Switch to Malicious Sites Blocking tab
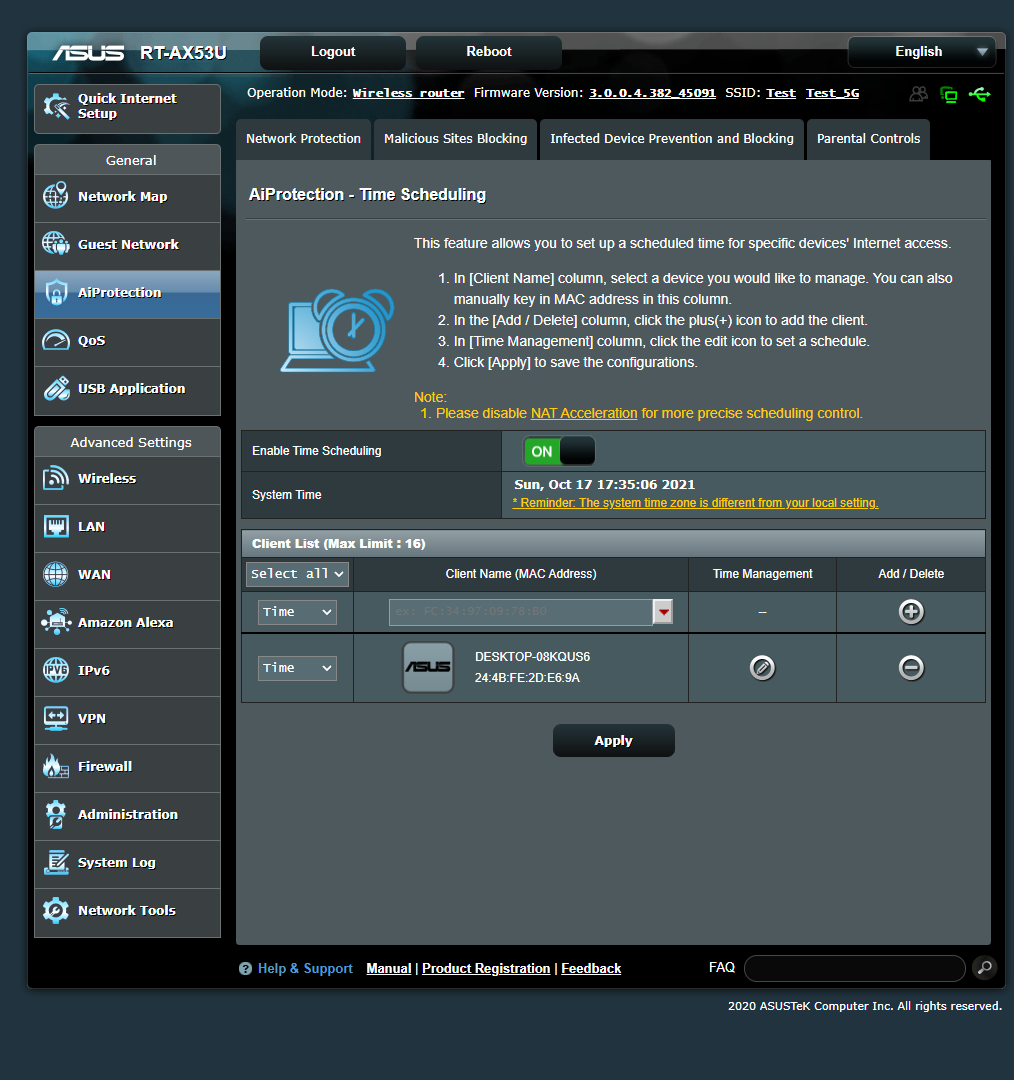 pos(455,139)
